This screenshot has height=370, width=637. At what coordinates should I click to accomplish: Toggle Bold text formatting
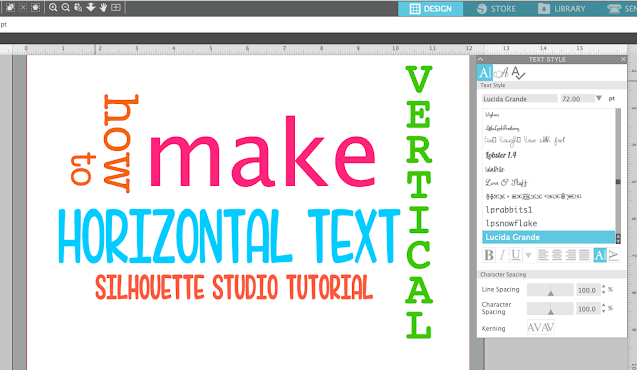click(489, 255)
